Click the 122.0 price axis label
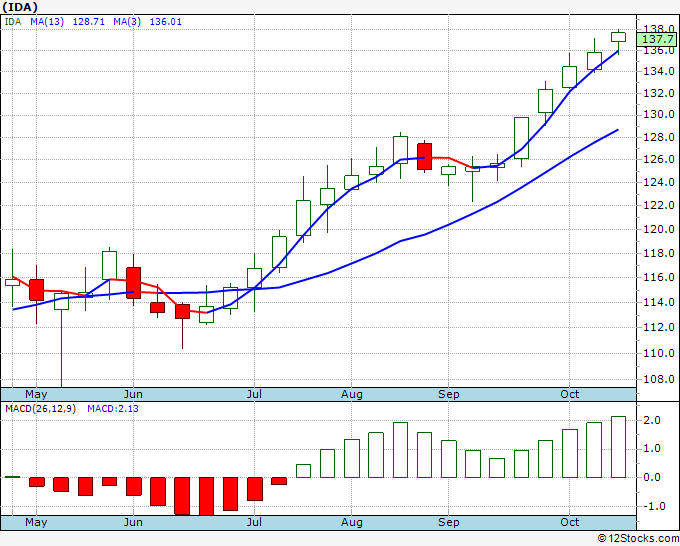Image resolution: width=680 pixels, height=546 pixels. tap(659, 205)
